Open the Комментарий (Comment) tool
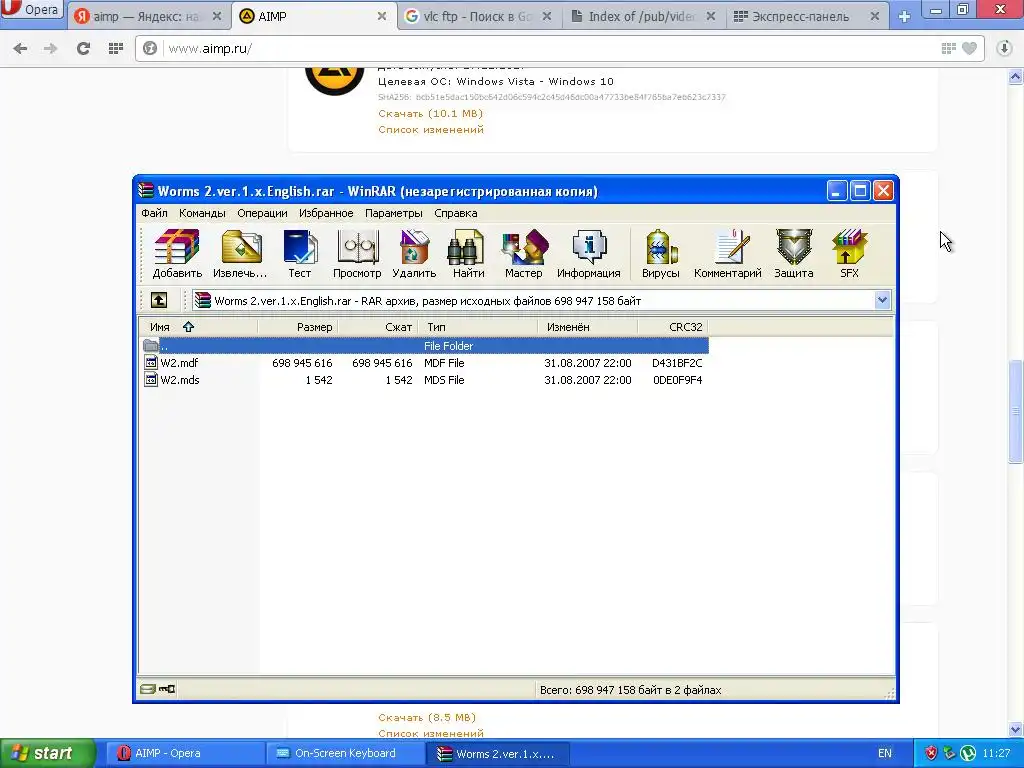 (x=728, y=254)
